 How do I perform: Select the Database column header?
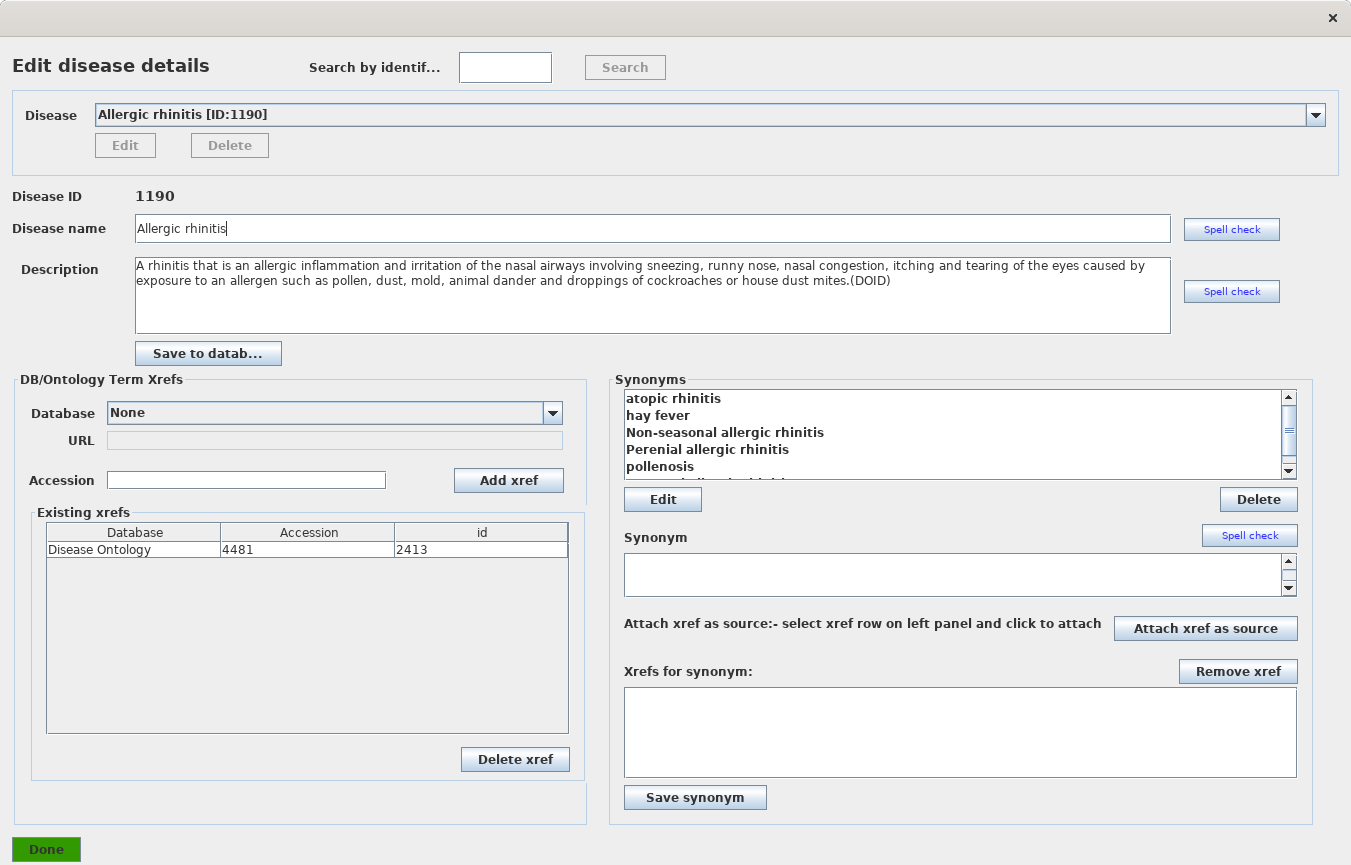pyautogui.click(x=134, y=533)
